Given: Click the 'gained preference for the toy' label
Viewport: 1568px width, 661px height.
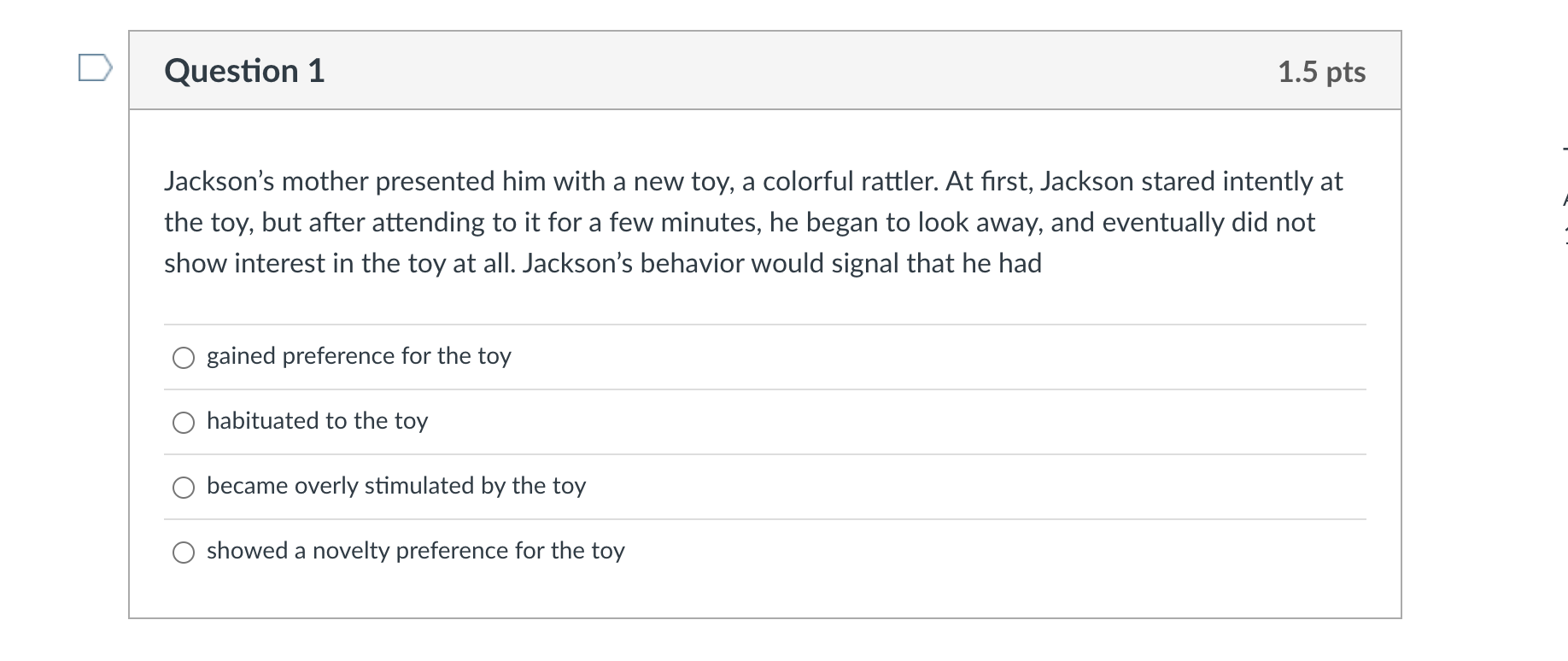Looking at the screenshot, I should click(359, 356).
